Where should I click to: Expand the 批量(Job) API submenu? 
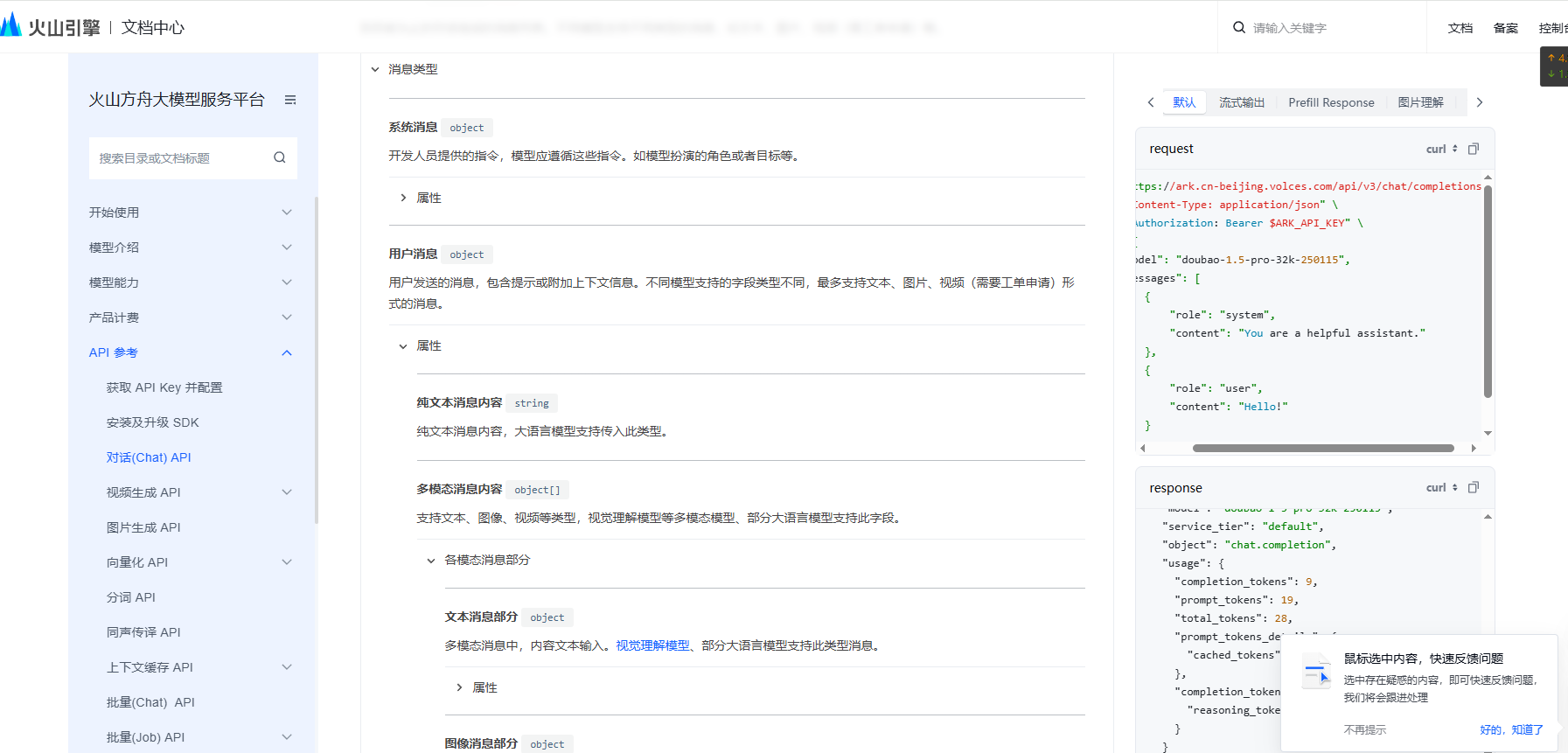click(x=287, y=737)
